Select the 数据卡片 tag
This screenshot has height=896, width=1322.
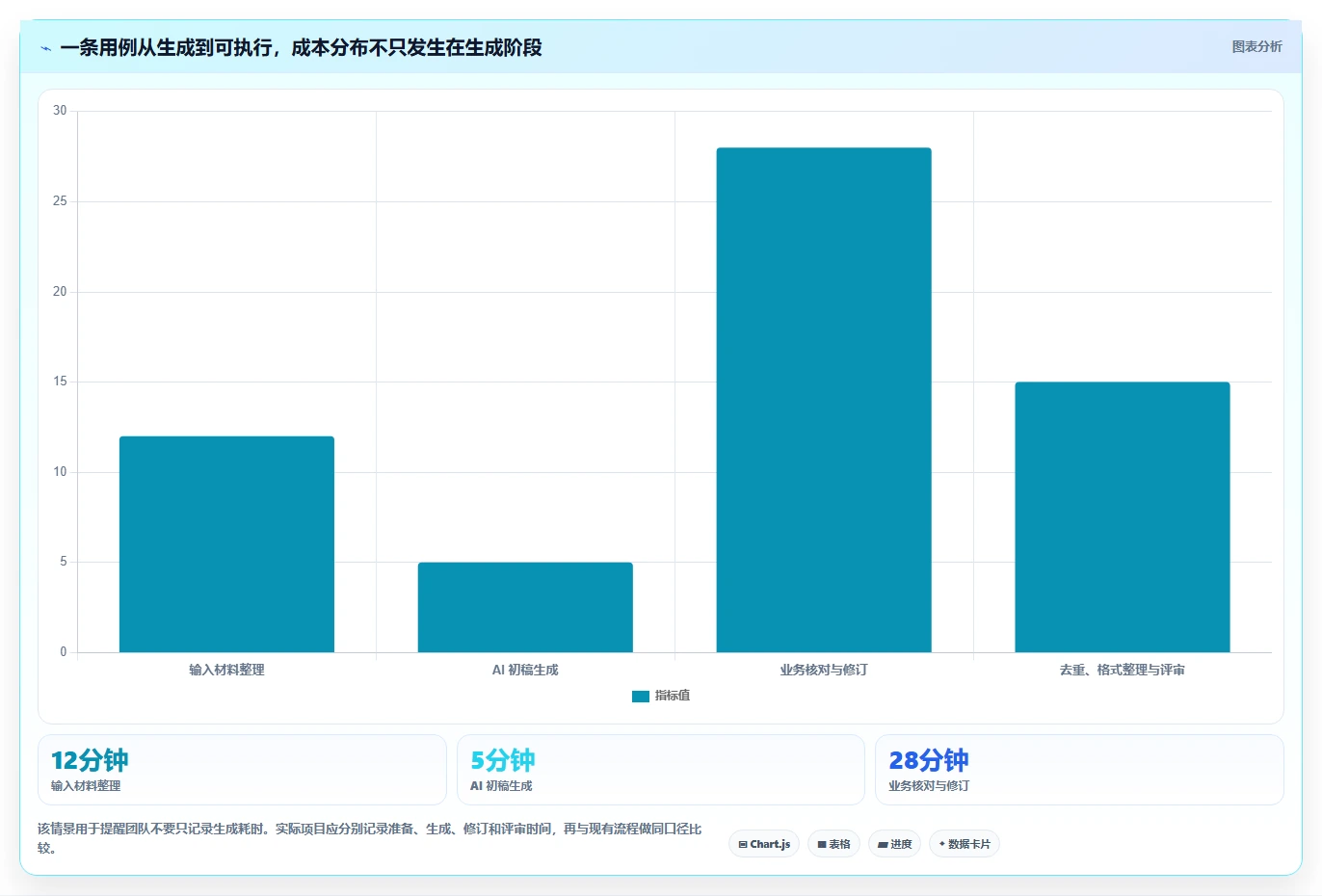(x=965, y=844)
